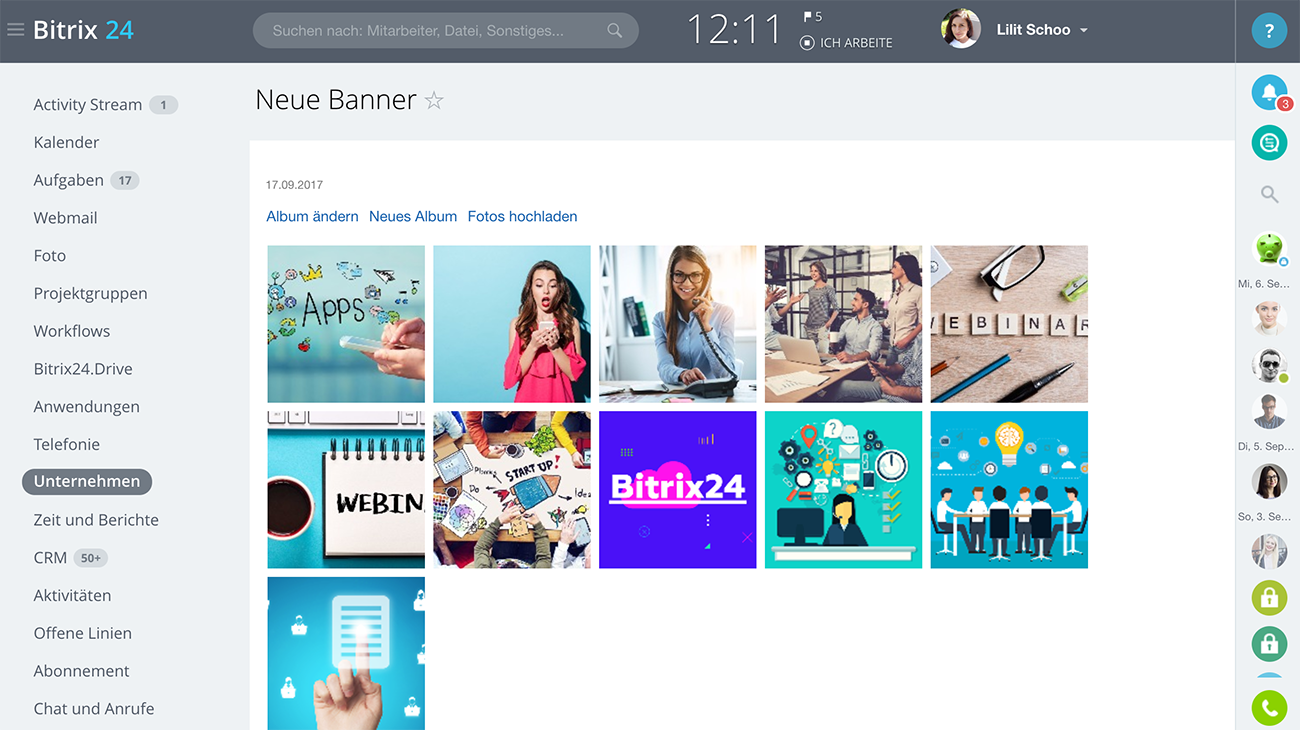Open the notifications bell with 3 alerts

pyautogui.click(x=1270, y=93)
